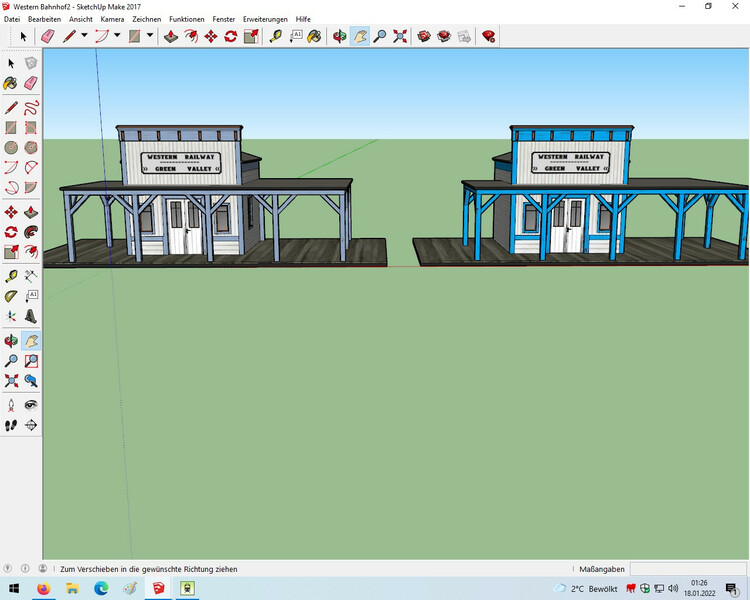Select the Protractor tool in left toolbar

(11, 296)
